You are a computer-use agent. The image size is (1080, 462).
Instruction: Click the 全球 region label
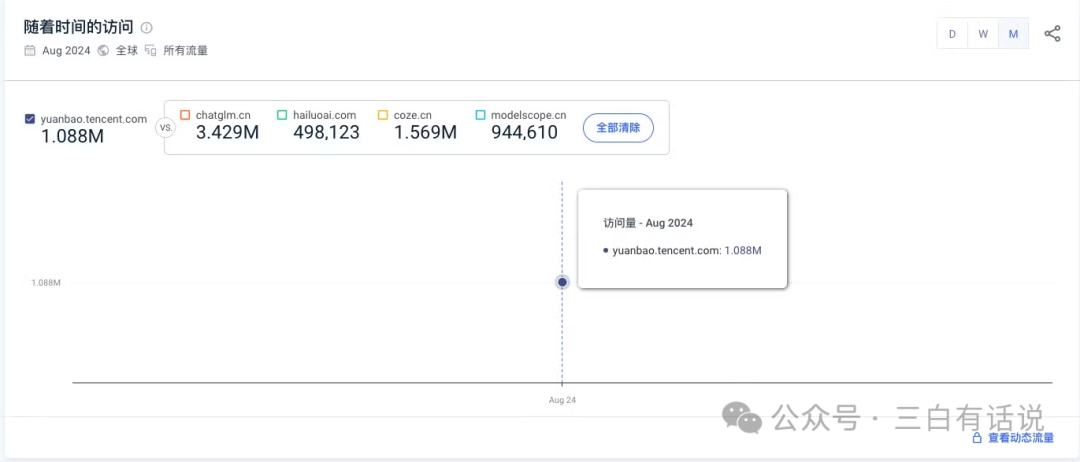point(127,50)
